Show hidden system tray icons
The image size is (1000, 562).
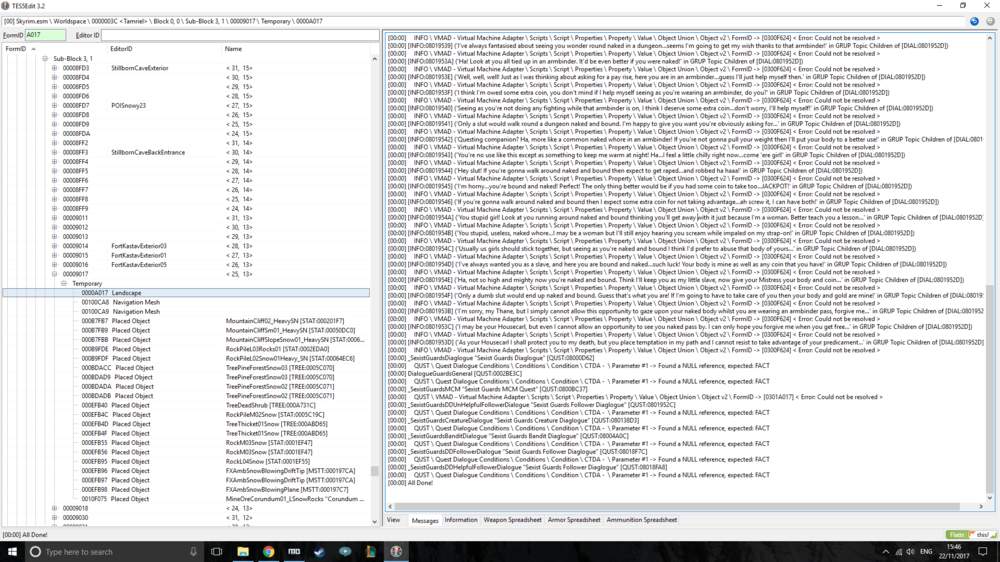coord(885,552)
